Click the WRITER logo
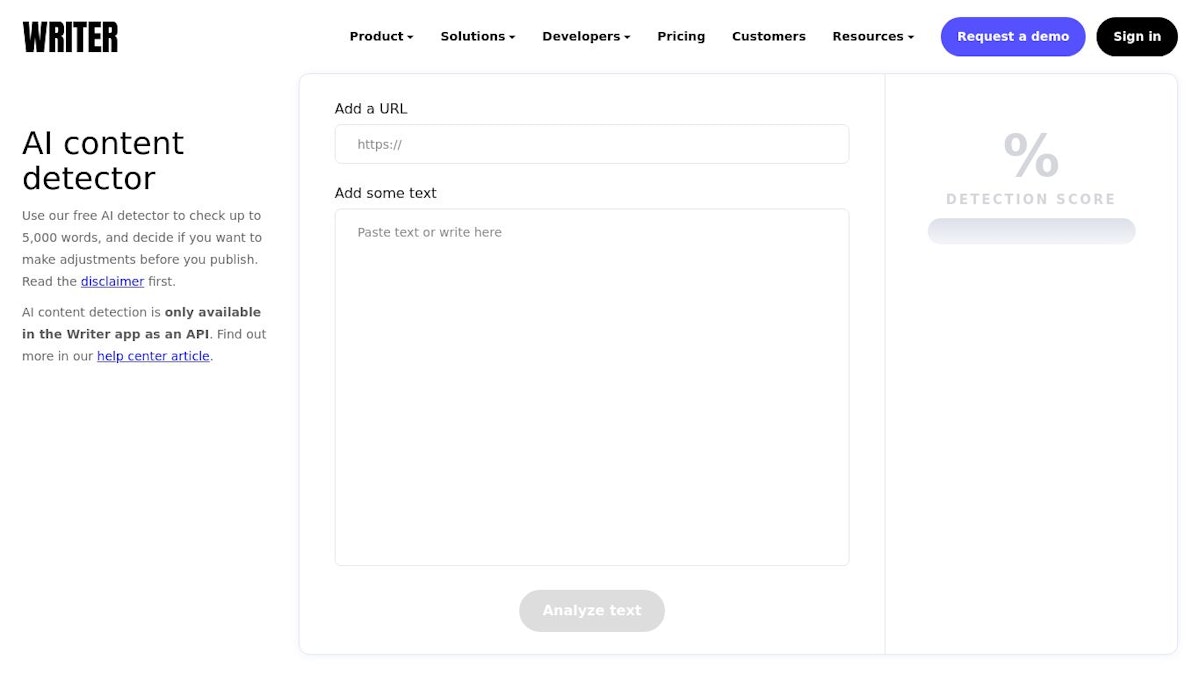 coord(70,37)
